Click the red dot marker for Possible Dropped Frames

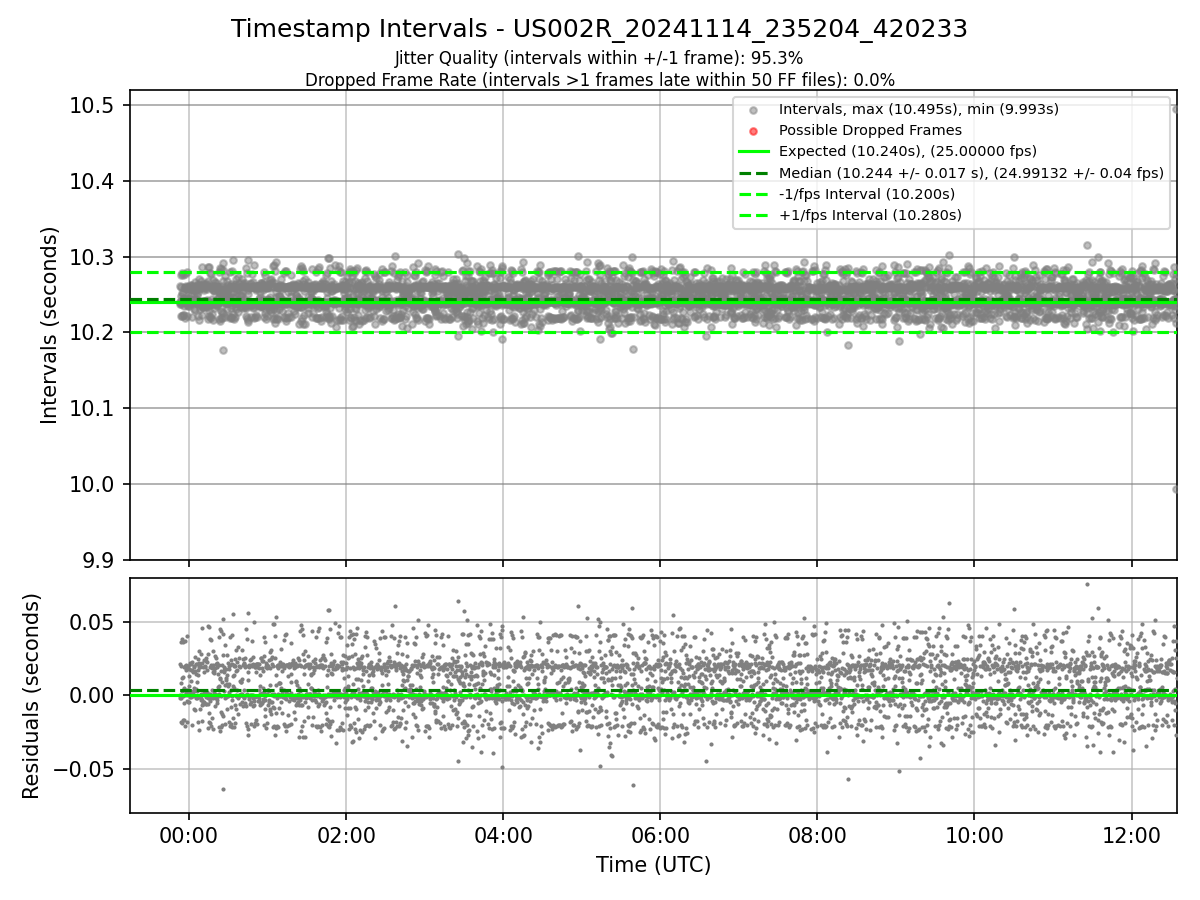tap(754, 131)
